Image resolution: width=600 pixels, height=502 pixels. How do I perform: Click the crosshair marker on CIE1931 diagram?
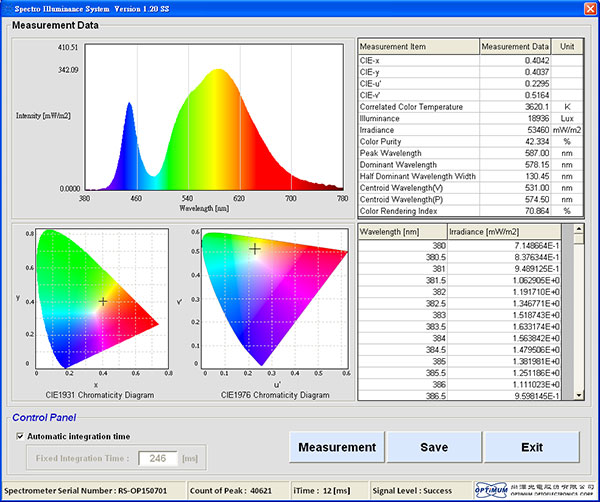coord(103,302)
